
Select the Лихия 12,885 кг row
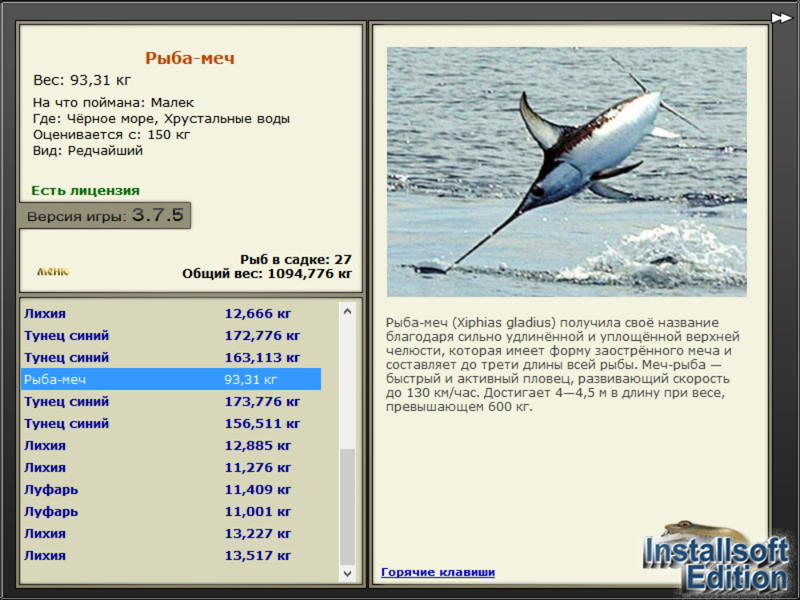click(171, 445)
